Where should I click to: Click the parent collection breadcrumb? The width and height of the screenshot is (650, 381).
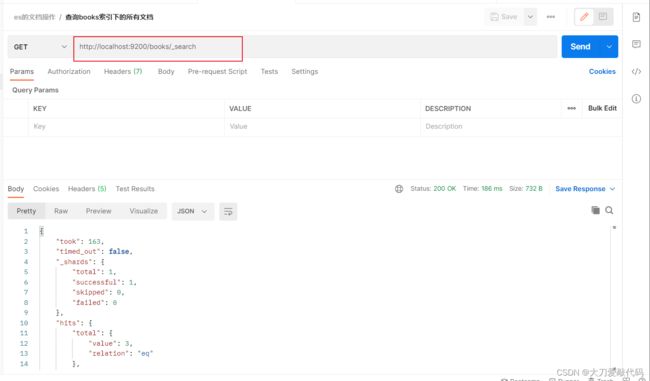pyautogui.click(x=34, y=17)
